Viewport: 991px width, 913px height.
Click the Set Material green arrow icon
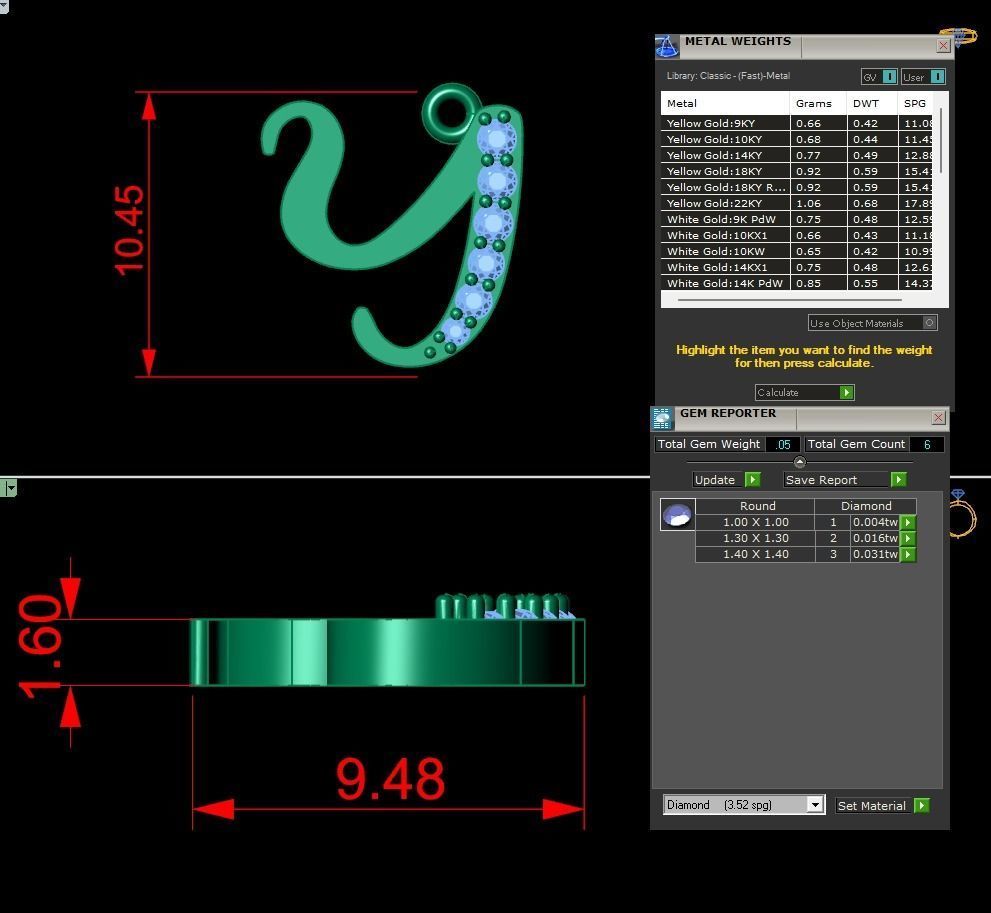pyautogui.click(x=921, y=806)
